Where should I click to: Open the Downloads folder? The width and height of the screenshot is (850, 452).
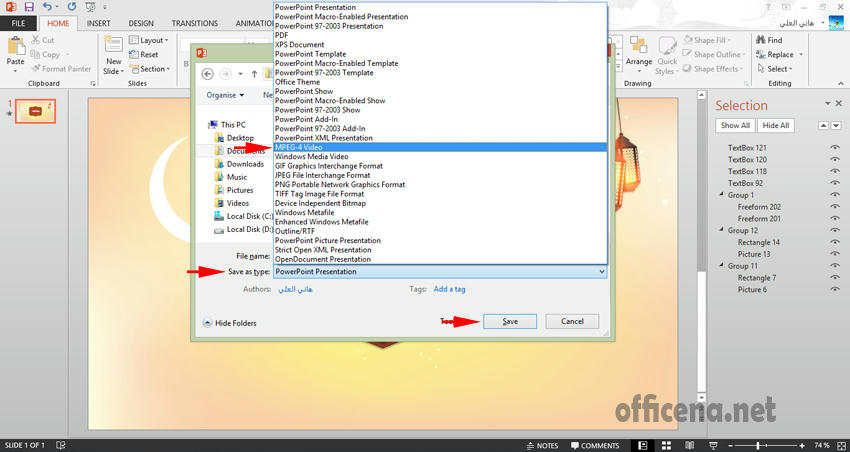click(x=239, y=164)
